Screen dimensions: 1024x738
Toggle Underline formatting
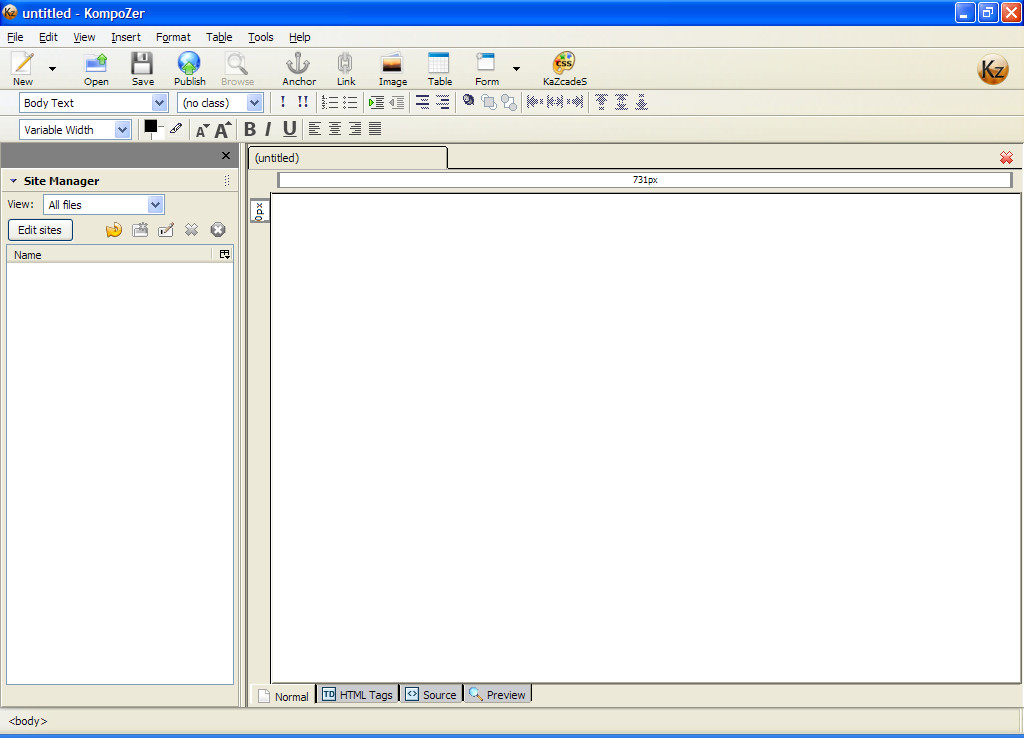tap(289, 129)
